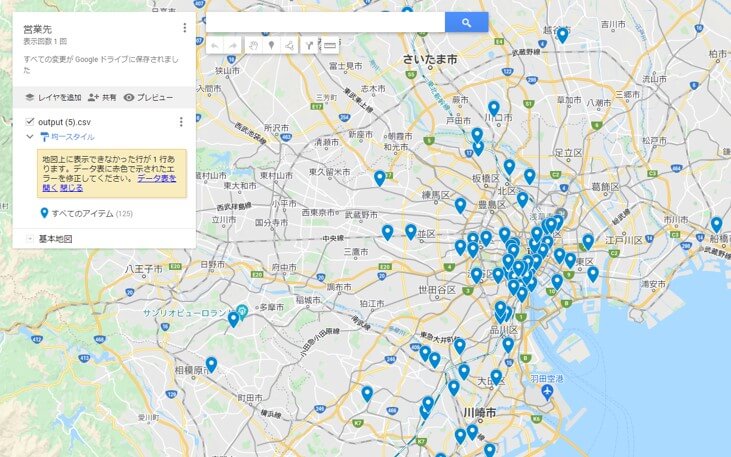Viewport: 731px width, 457px height.
Task: Click the 川崎市 map label
Action: point(480,412)
